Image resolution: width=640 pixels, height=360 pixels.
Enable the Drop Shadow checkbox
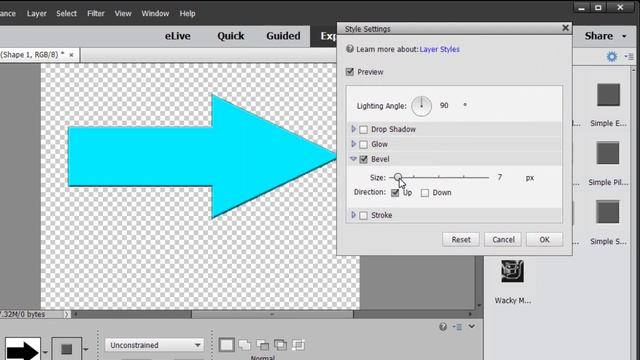(x=363, y=129)
